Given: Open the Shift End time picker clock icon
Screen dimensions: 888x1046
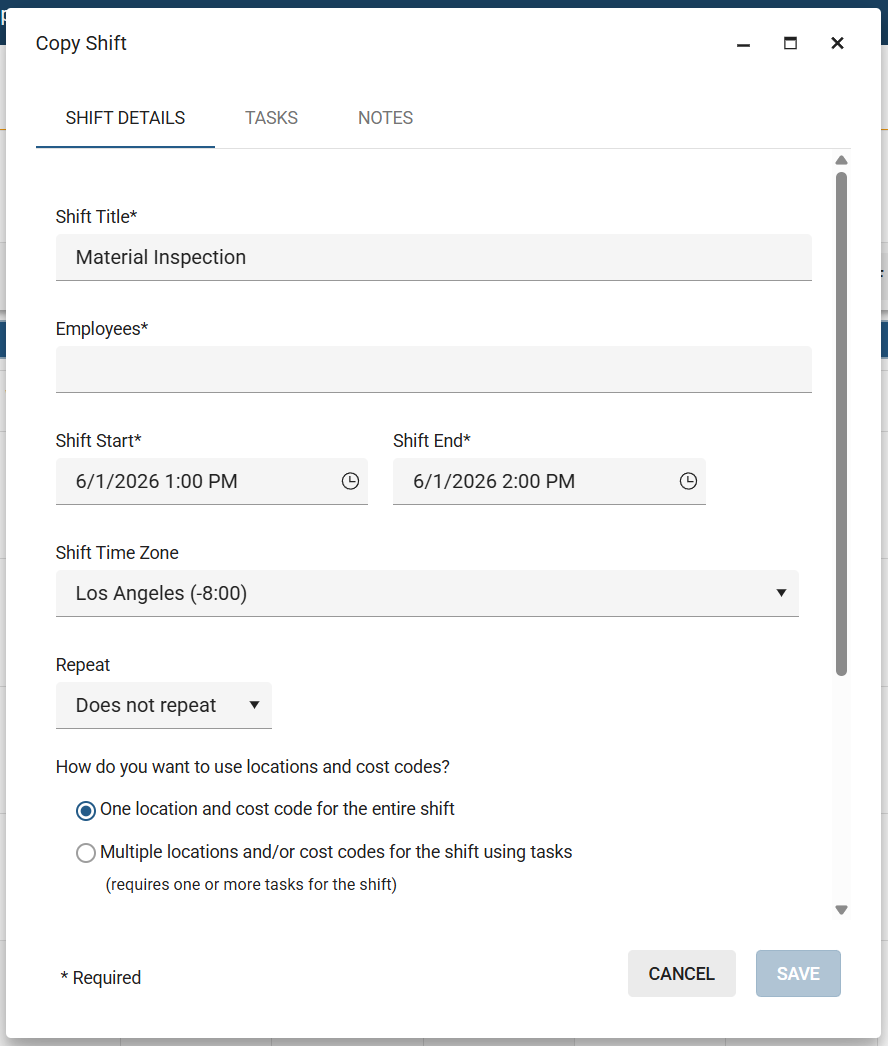Looking at the screenshot, I should pyautogui.click(x=688, y=481).
